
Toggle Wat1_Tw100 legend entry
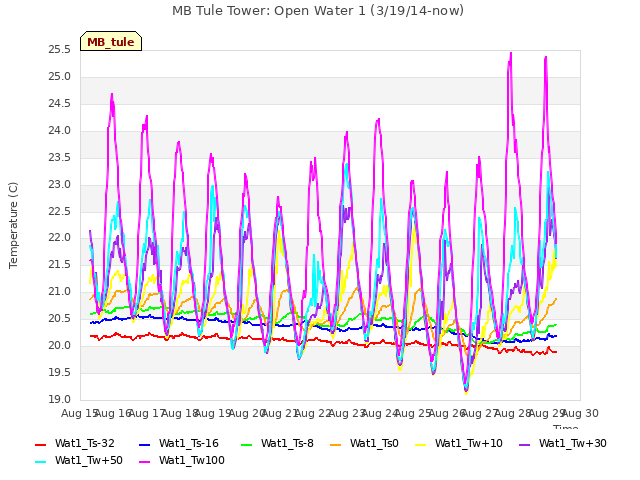(x=182, y=460)
